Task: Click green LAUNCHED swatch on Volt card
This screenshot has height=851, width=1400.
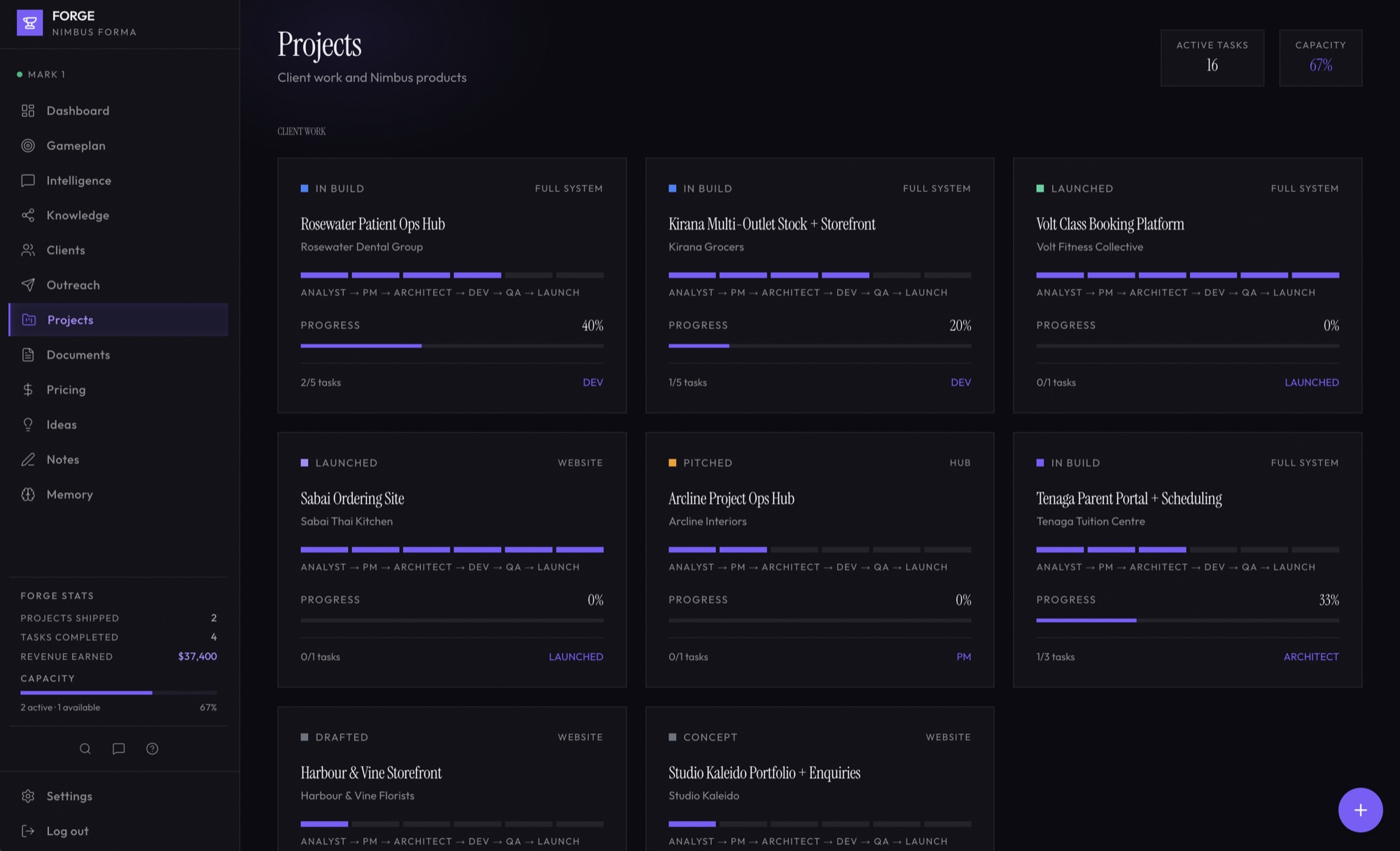Action: [x=1040, y=188]
